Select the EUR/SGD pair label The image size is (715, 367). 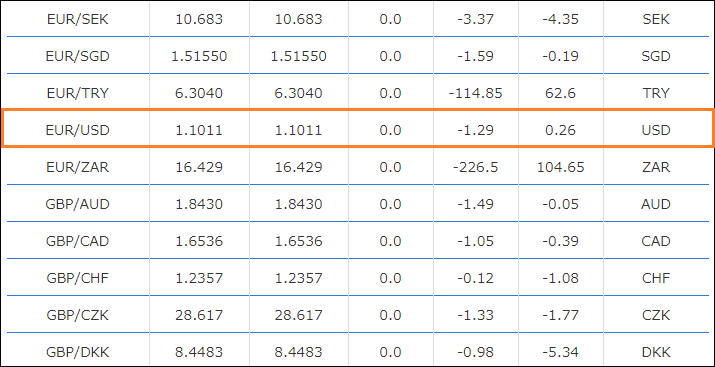[78, 57]
